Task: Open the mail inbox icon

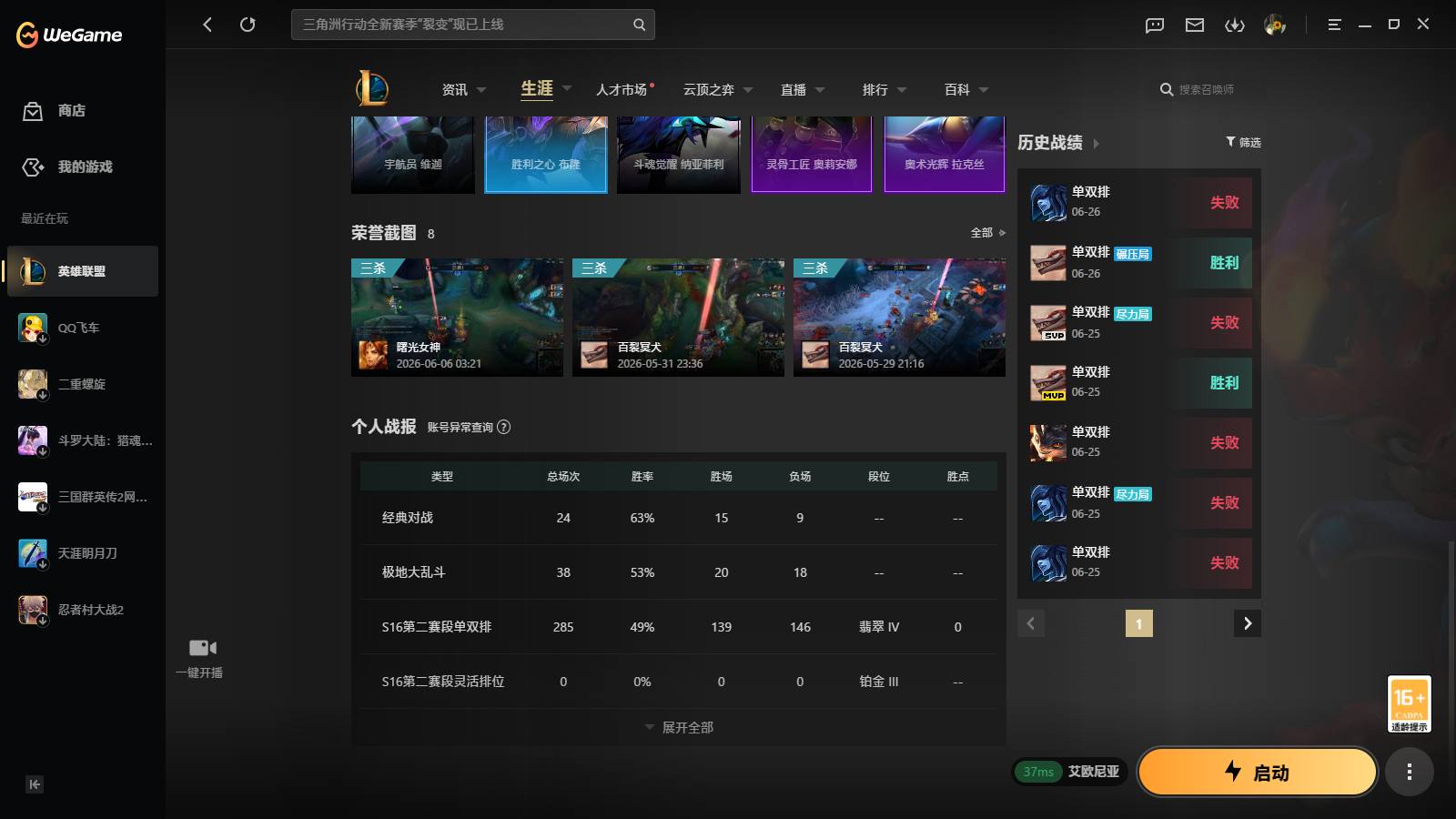Action: pyautogui.click(x=1195, y=25)
